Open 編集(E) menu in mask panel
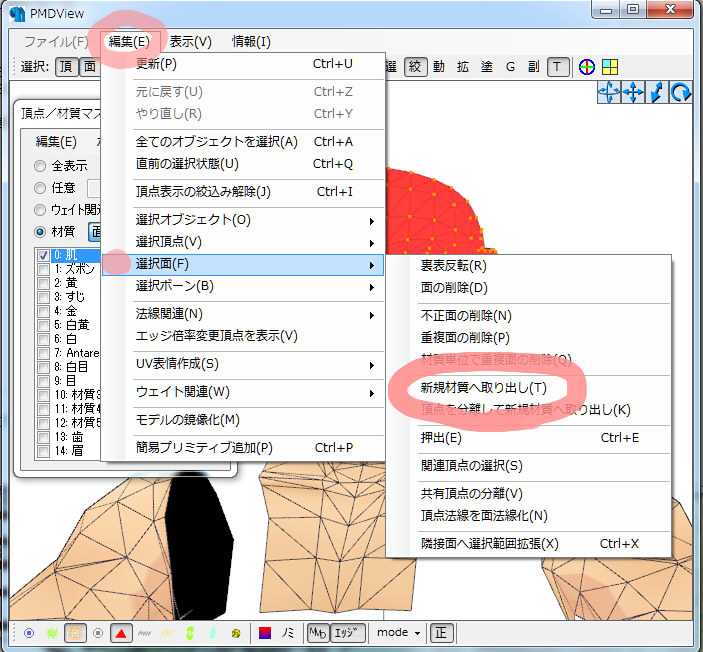This screenshot has height=652, width=703. point(56,142)
